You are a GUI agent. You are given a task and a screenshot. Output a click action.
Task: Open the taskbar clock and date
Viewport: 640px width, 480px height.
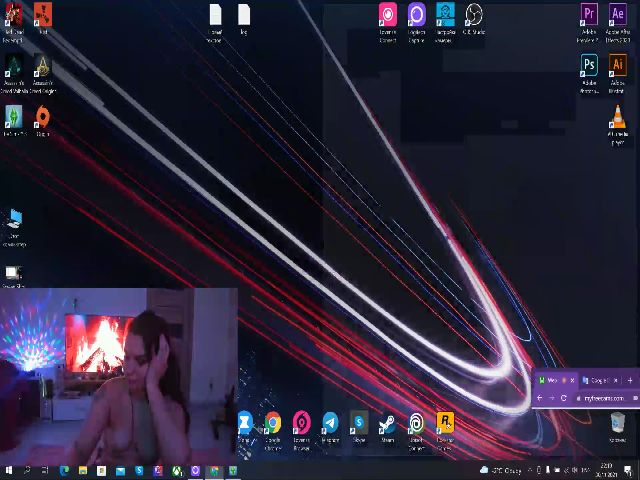[607, 470]
